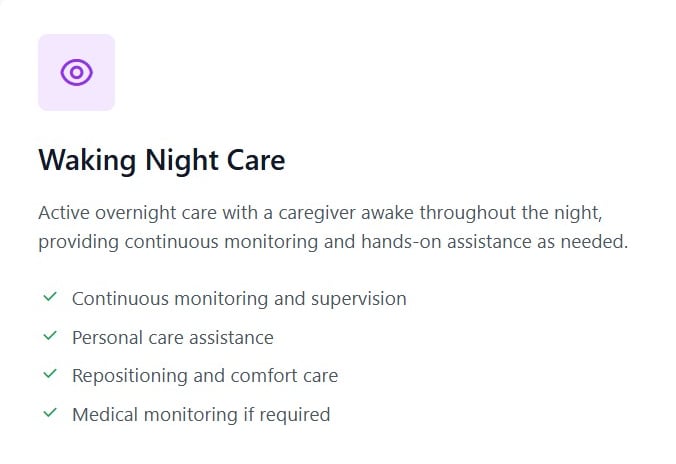Click the word Care in the heading
Screen dimensions: 676x464
256,160
